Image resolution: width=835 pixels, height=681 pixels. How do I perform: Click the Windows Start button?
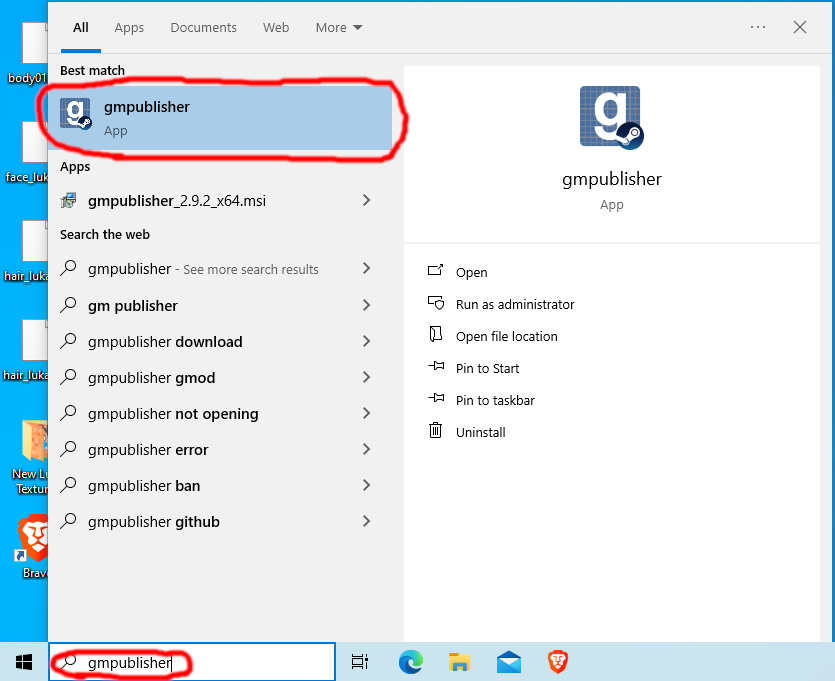coord(24,662)
